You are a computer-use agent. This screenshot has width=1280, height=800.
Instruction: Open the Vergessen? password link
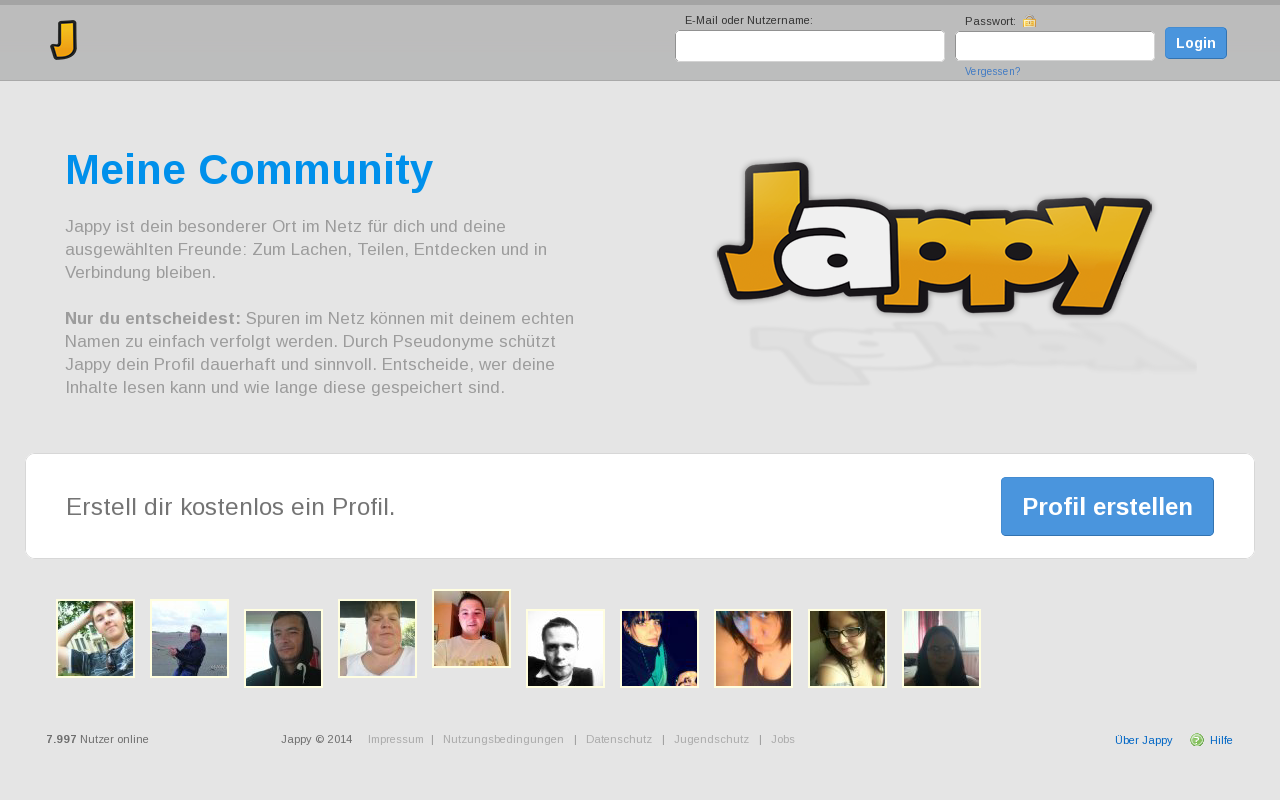(993, 72)
